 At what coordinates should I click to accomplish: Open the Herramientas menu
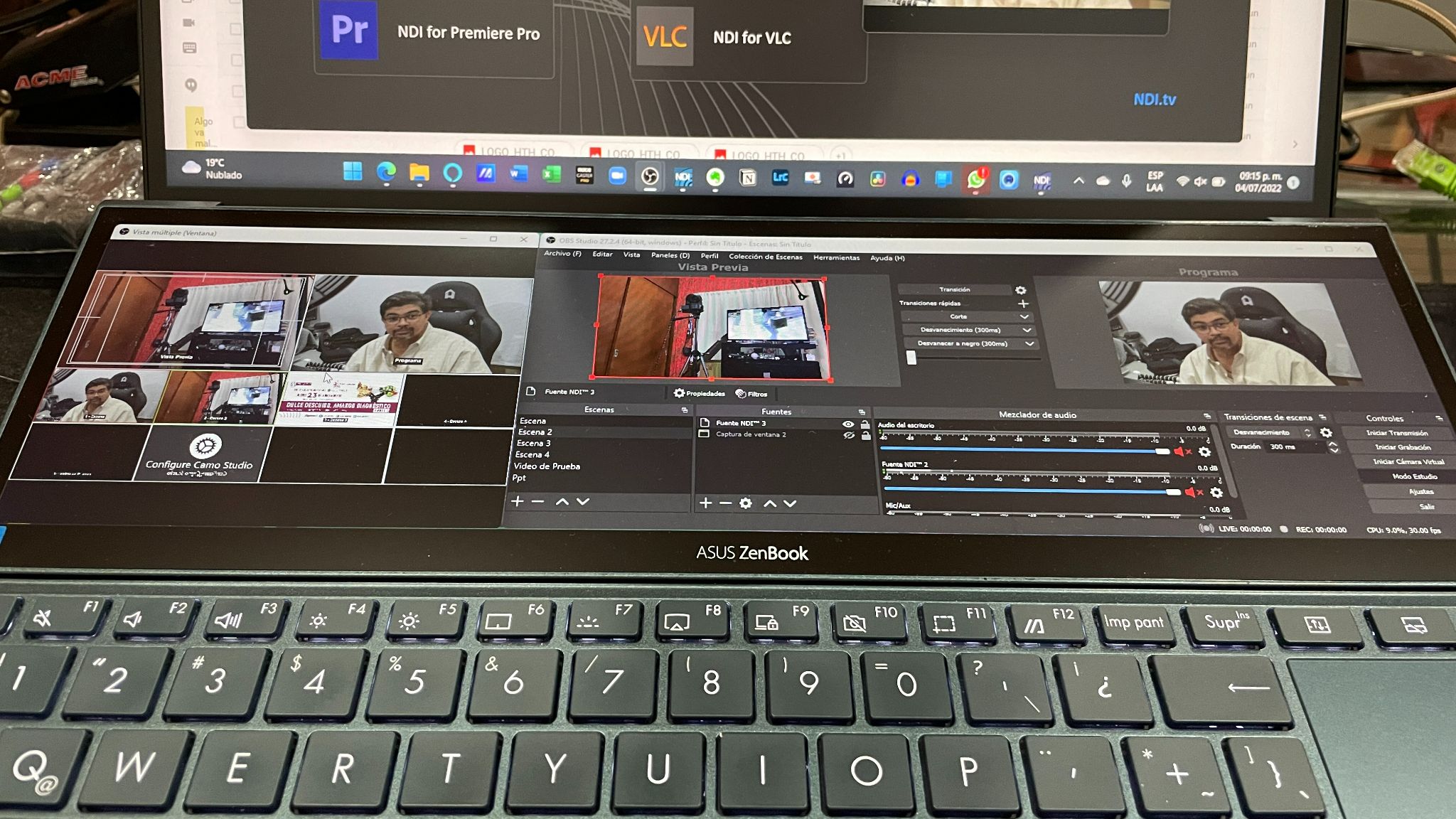click(x=836, y=258)
